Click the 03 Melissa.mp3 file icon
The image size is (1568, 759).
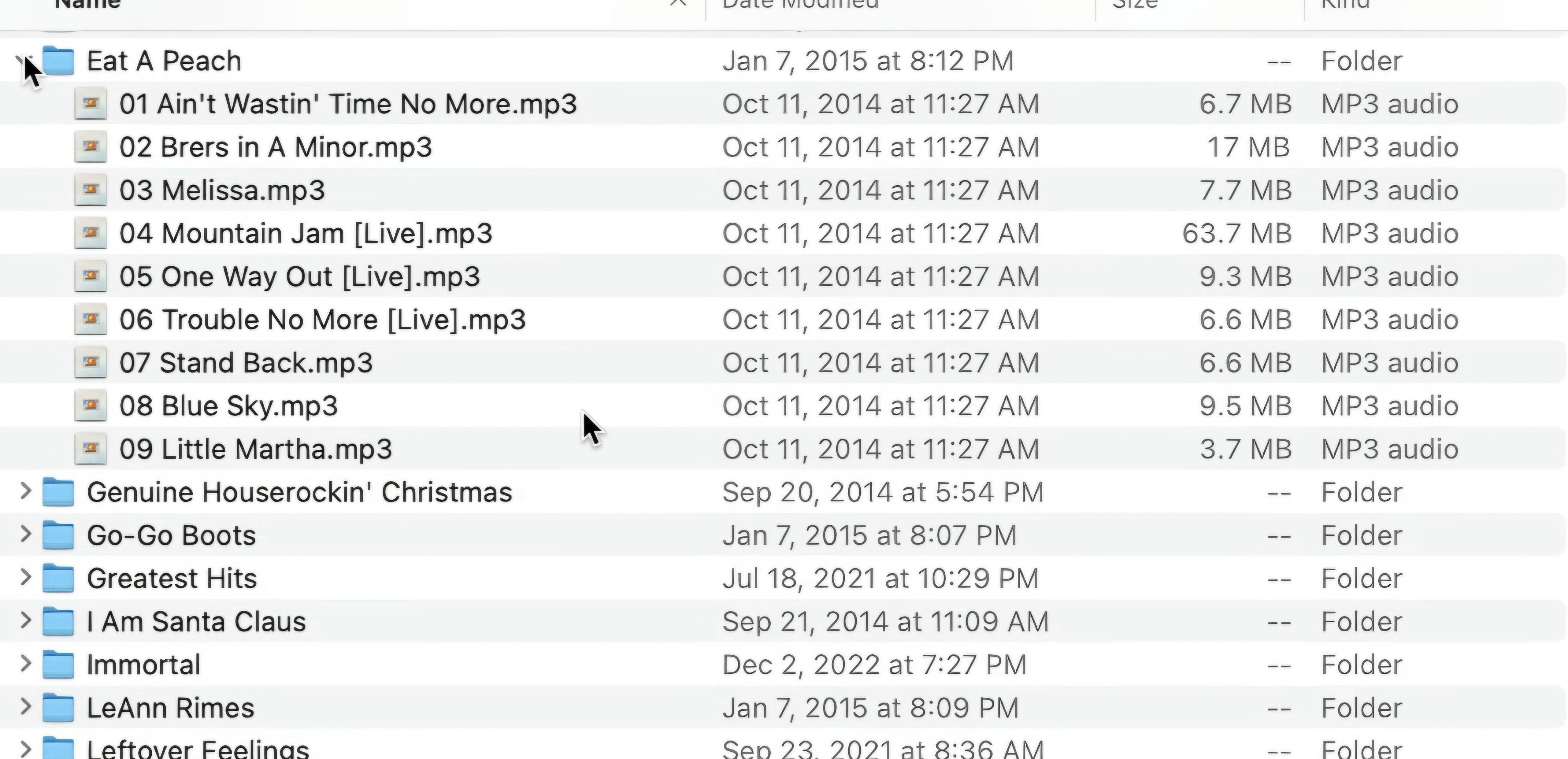point(91,190)
